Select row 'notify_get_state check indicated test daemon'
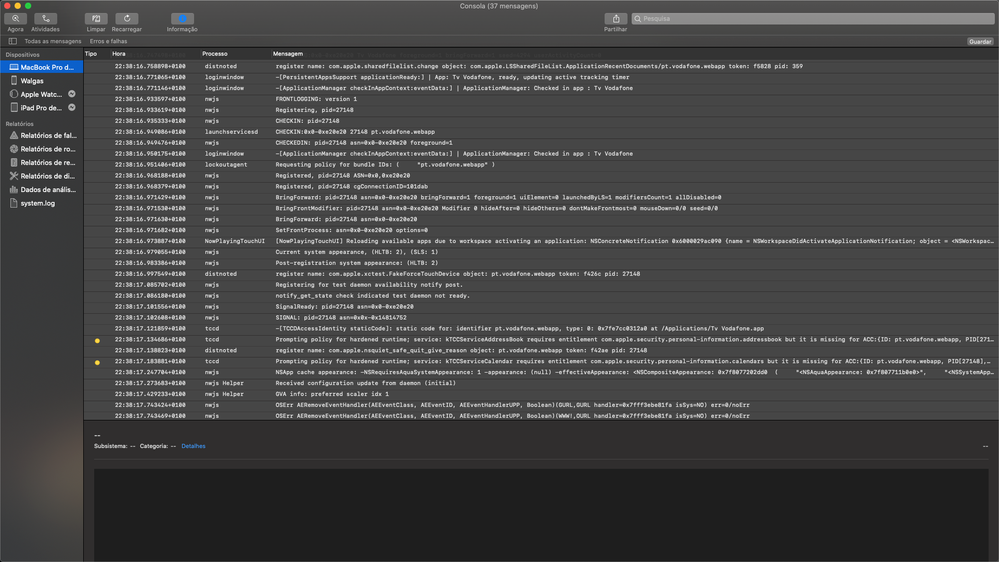The image size is (999, 562). (x=541, y=296)
